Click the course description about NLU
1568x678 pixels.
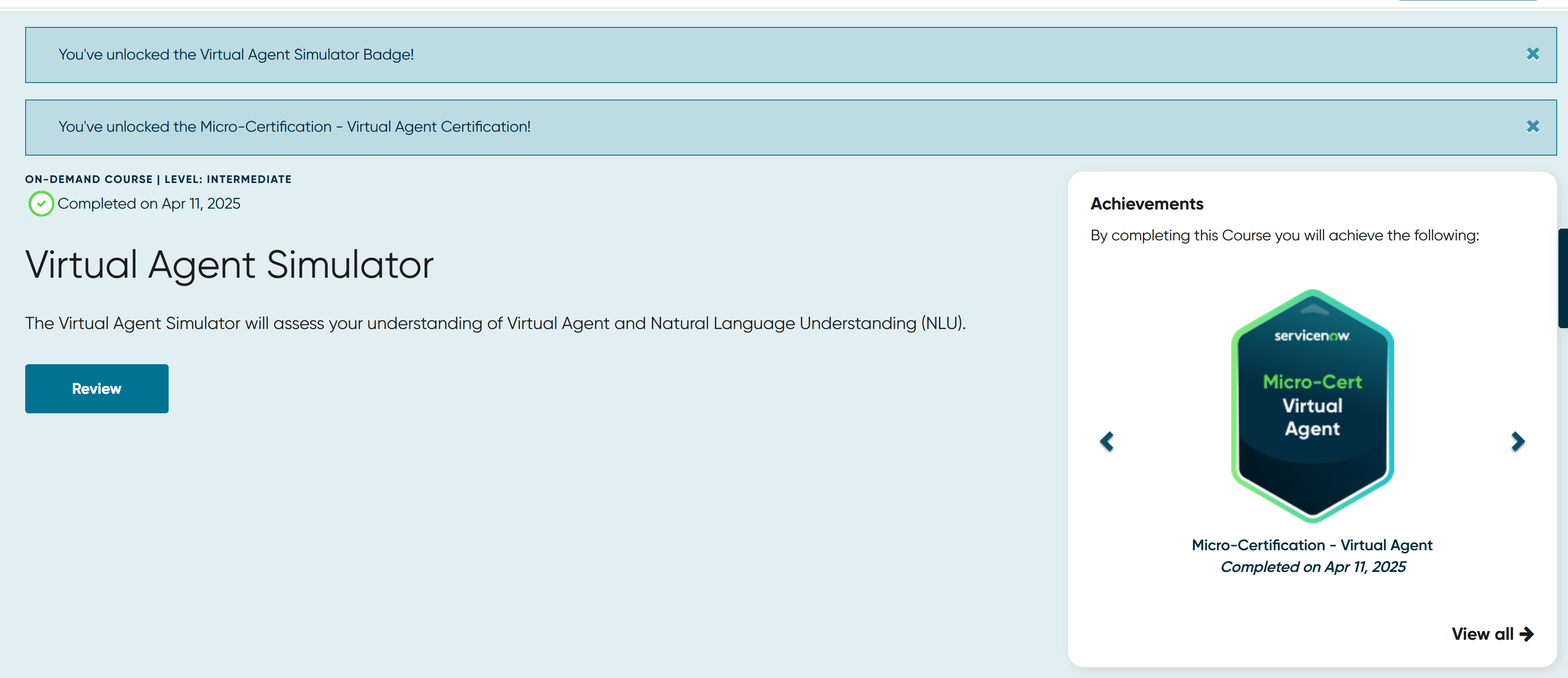(495, 323)
